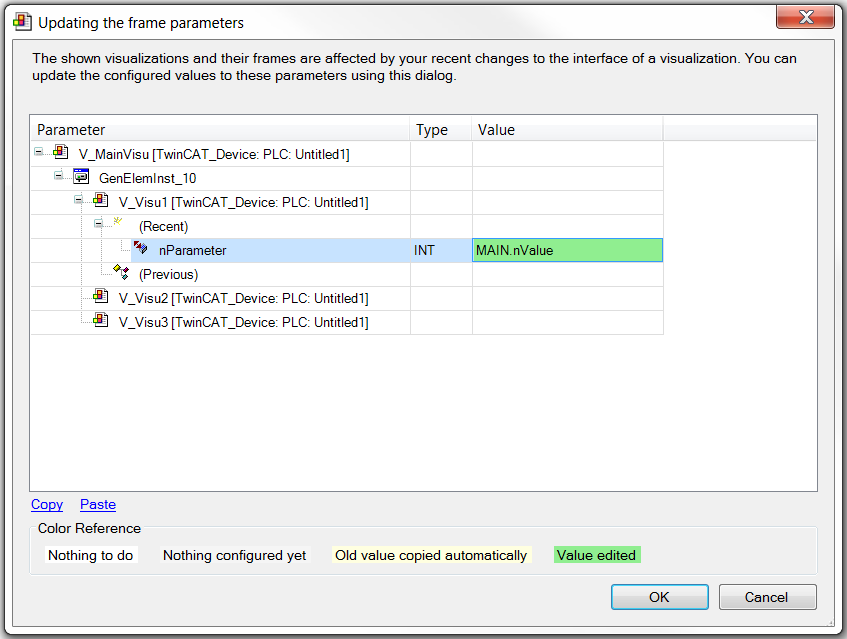Click the GenElemInst_10 frame element icon
Image resolution: width=847 pixels, height=639 pixels.
(81, 176)
